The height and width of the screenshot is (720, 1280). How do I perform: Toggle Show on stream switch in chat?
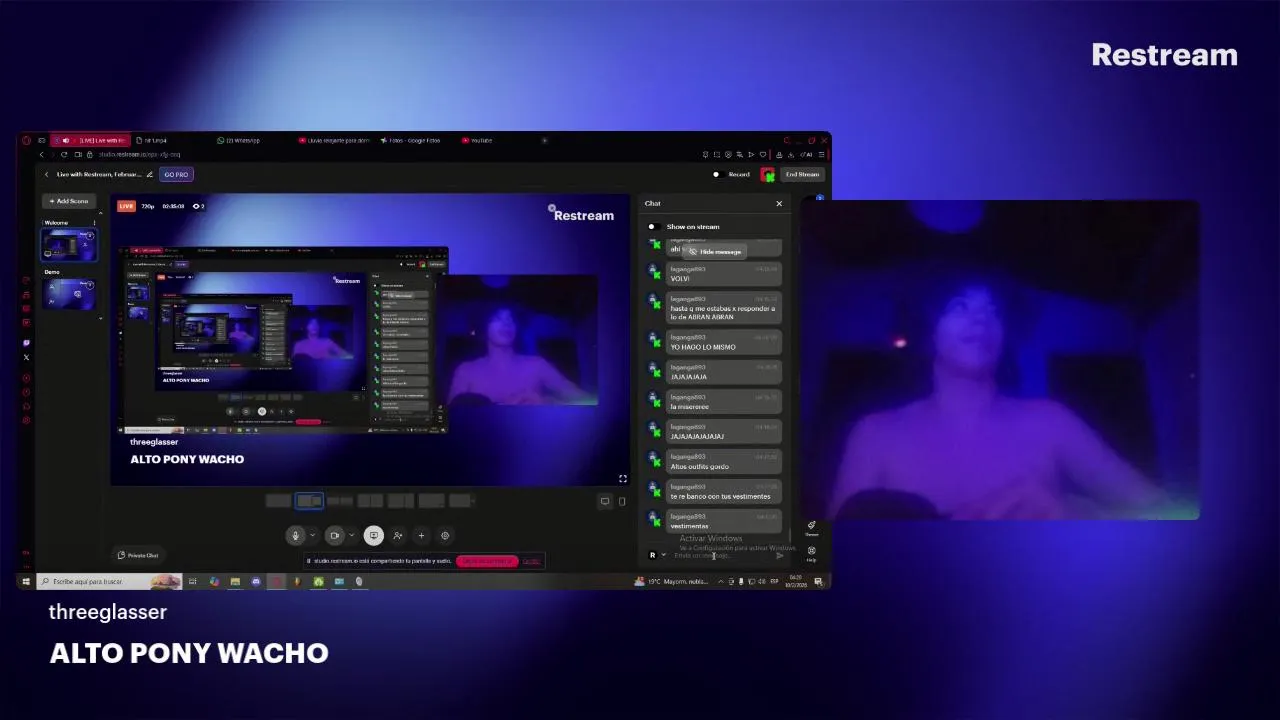coord(652,226)
